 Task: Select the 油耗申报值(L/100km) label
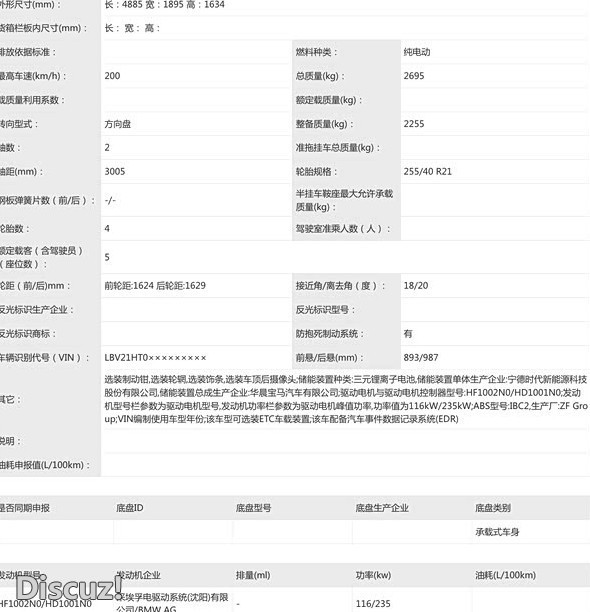pyautogui.click(x=45, y=465)
